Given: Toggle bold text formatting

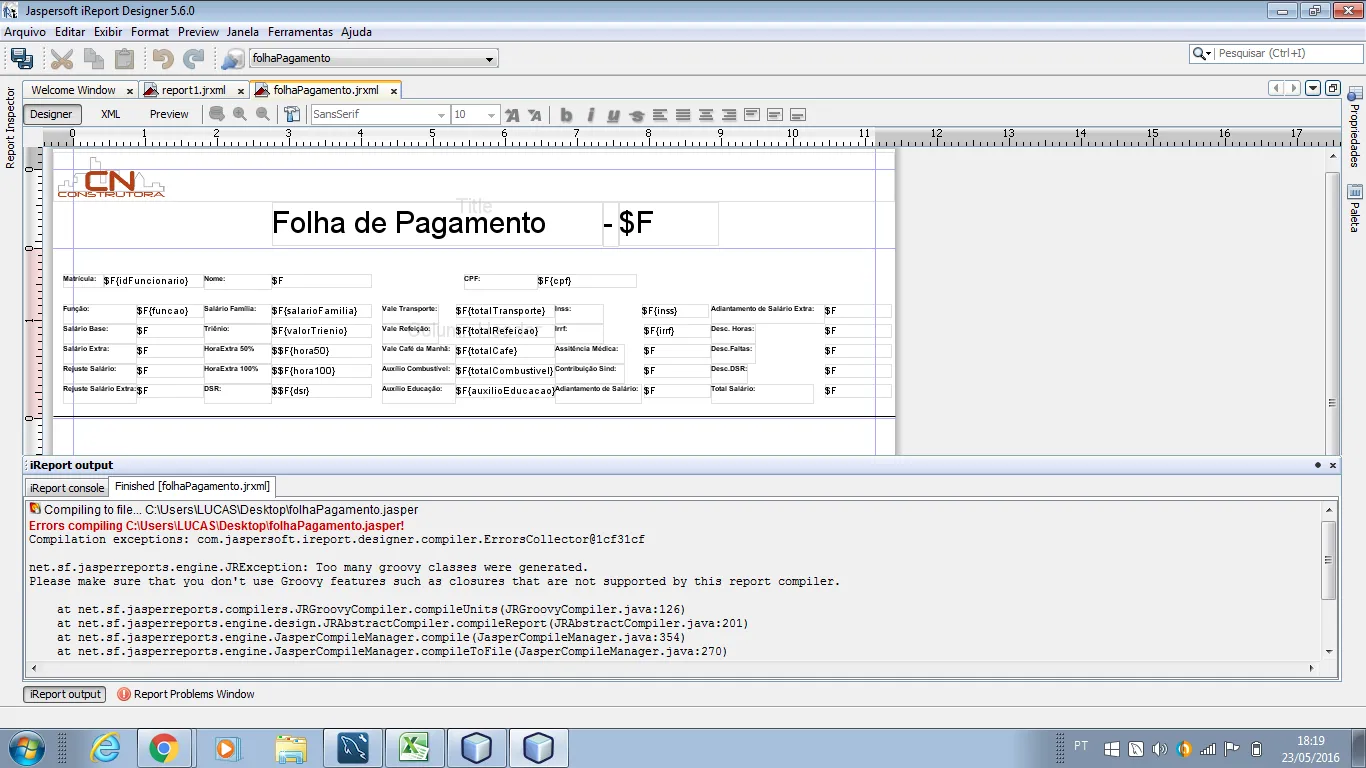Looking at the screenshot, I should click(x=566, y=115).
